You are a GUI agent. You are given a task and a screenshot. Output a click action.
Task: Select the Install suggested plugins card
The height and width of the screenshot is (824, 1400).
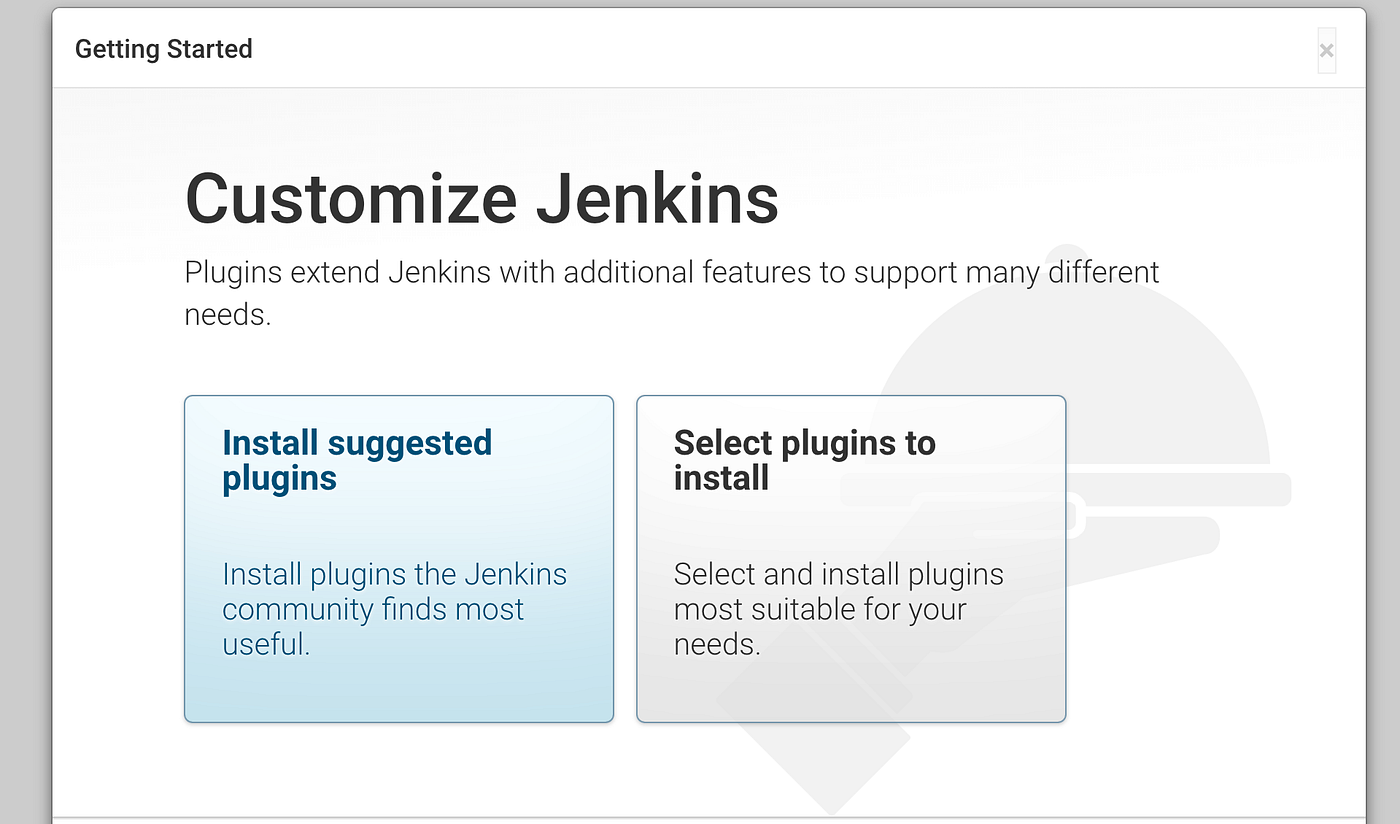pyautogui.click(x=399, y=558)
